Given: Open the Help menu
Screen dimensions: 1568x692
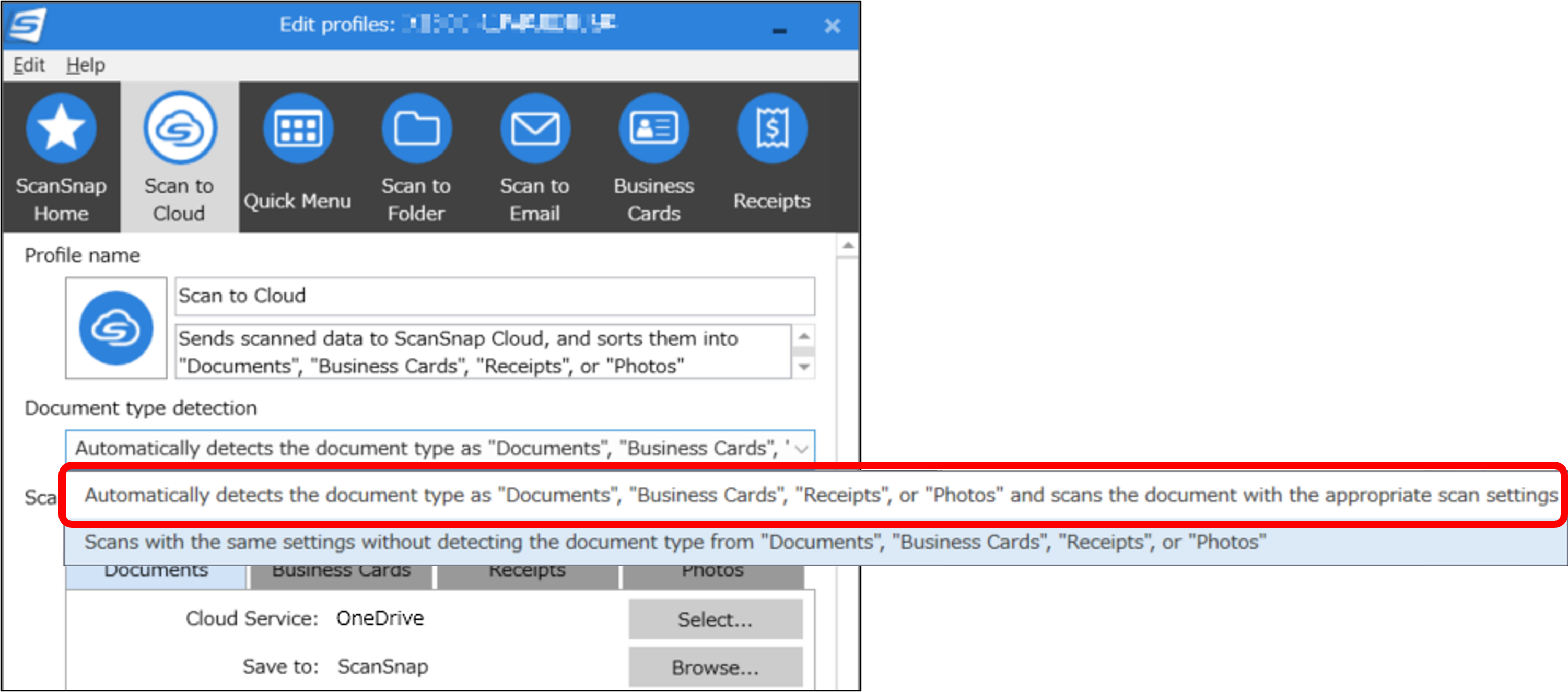Looking at the screenshot, I should point(85,65).
